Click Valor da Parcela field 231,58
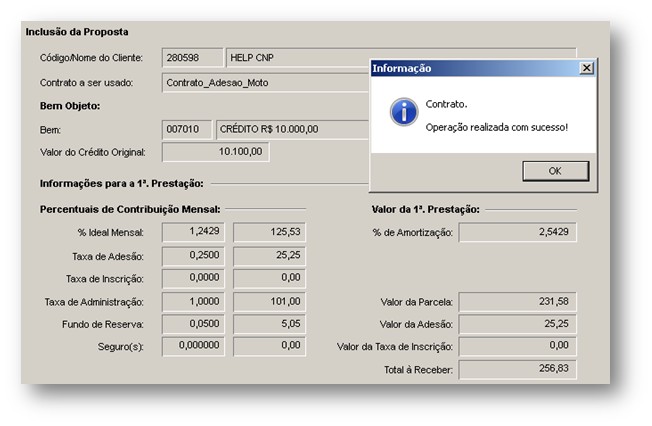This screenshot has width=652, height=426. tap(518, 302)
